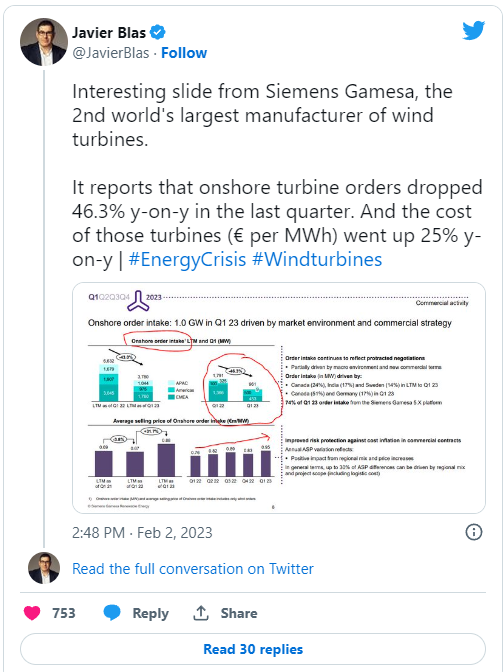Click the Reply label text
Screen dimensions: 503x672
point(150,613)
